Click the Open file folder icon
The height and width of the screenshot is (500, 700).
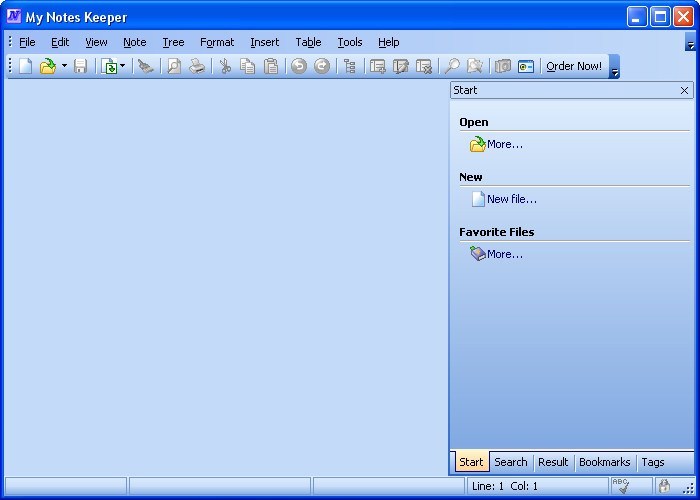pyautogui.click(x=47, y=66)
